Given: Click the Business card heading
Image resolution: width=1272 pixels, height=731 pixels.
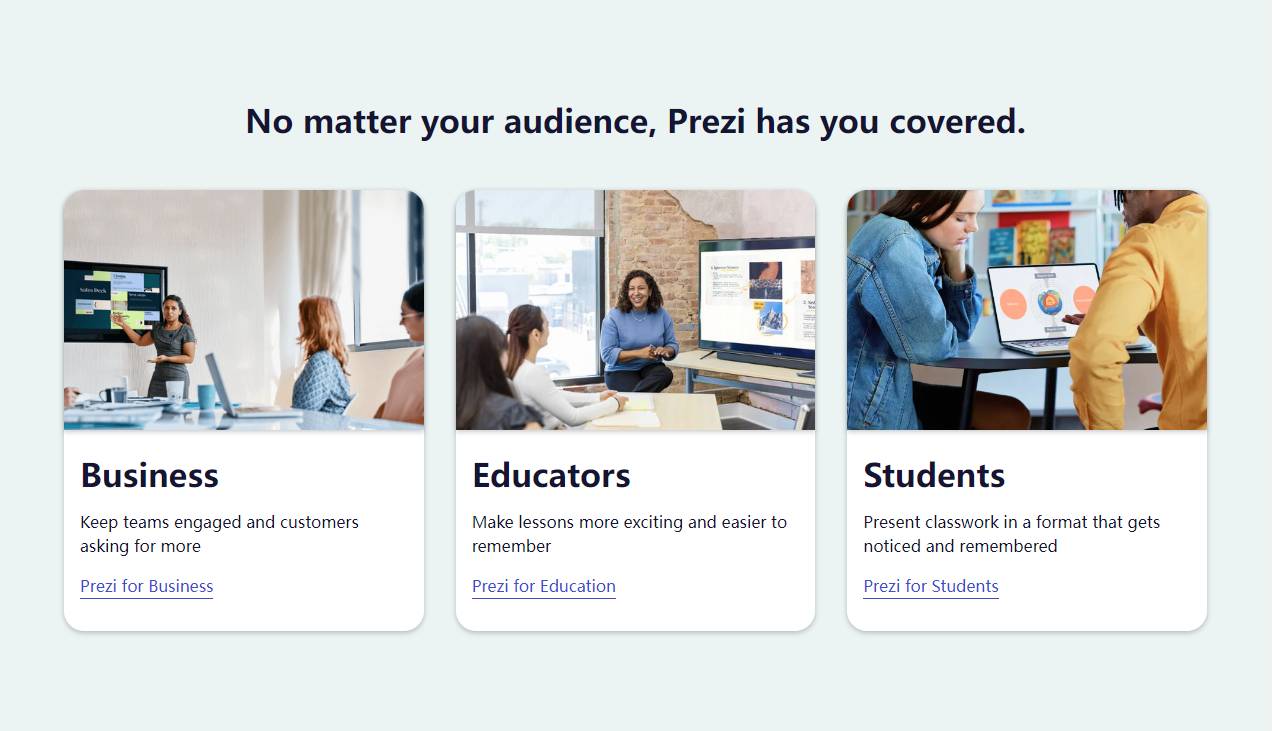Looking at the screenshot, I should [150, 475].
